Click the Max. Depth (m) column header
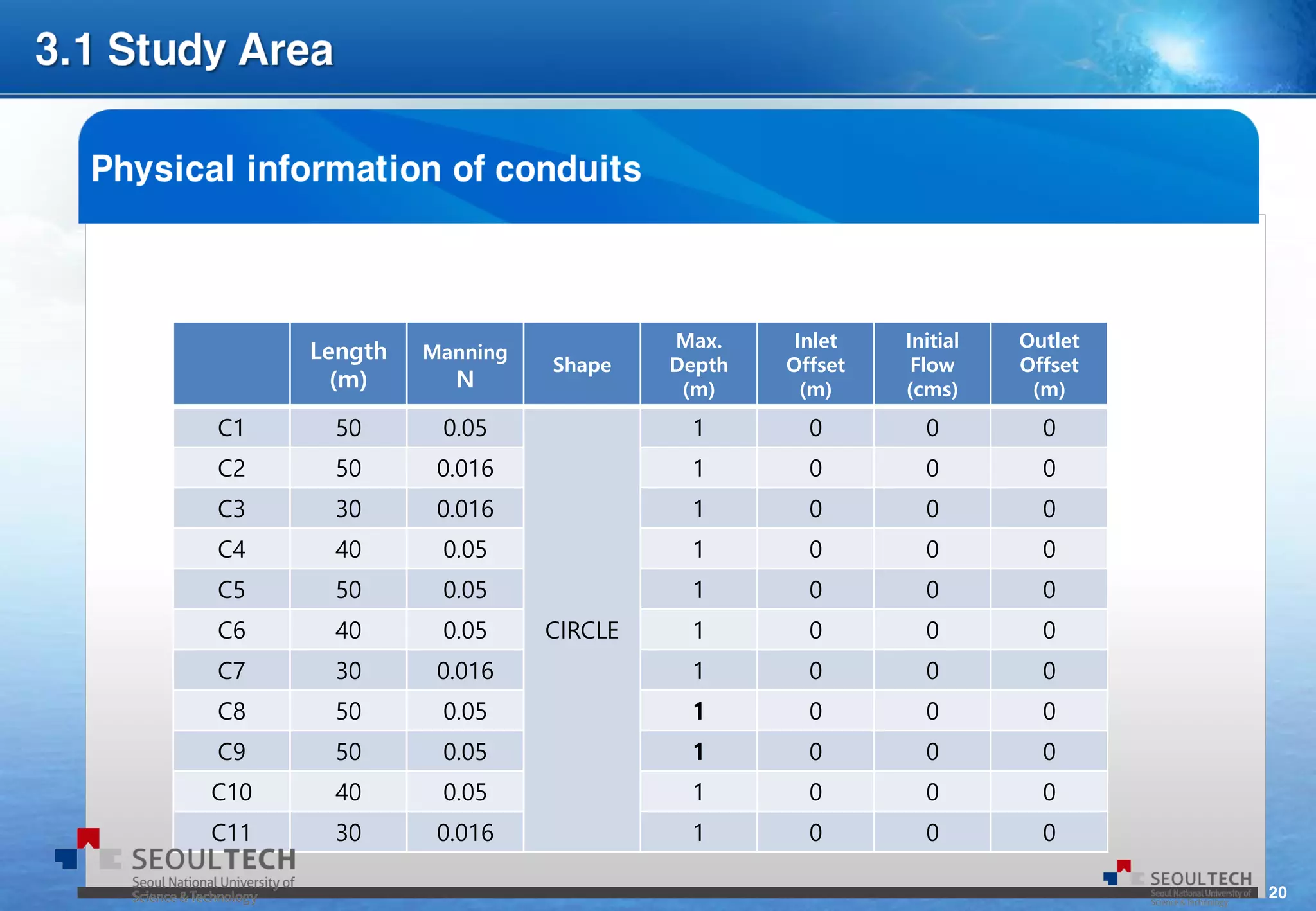 (698, 364)
